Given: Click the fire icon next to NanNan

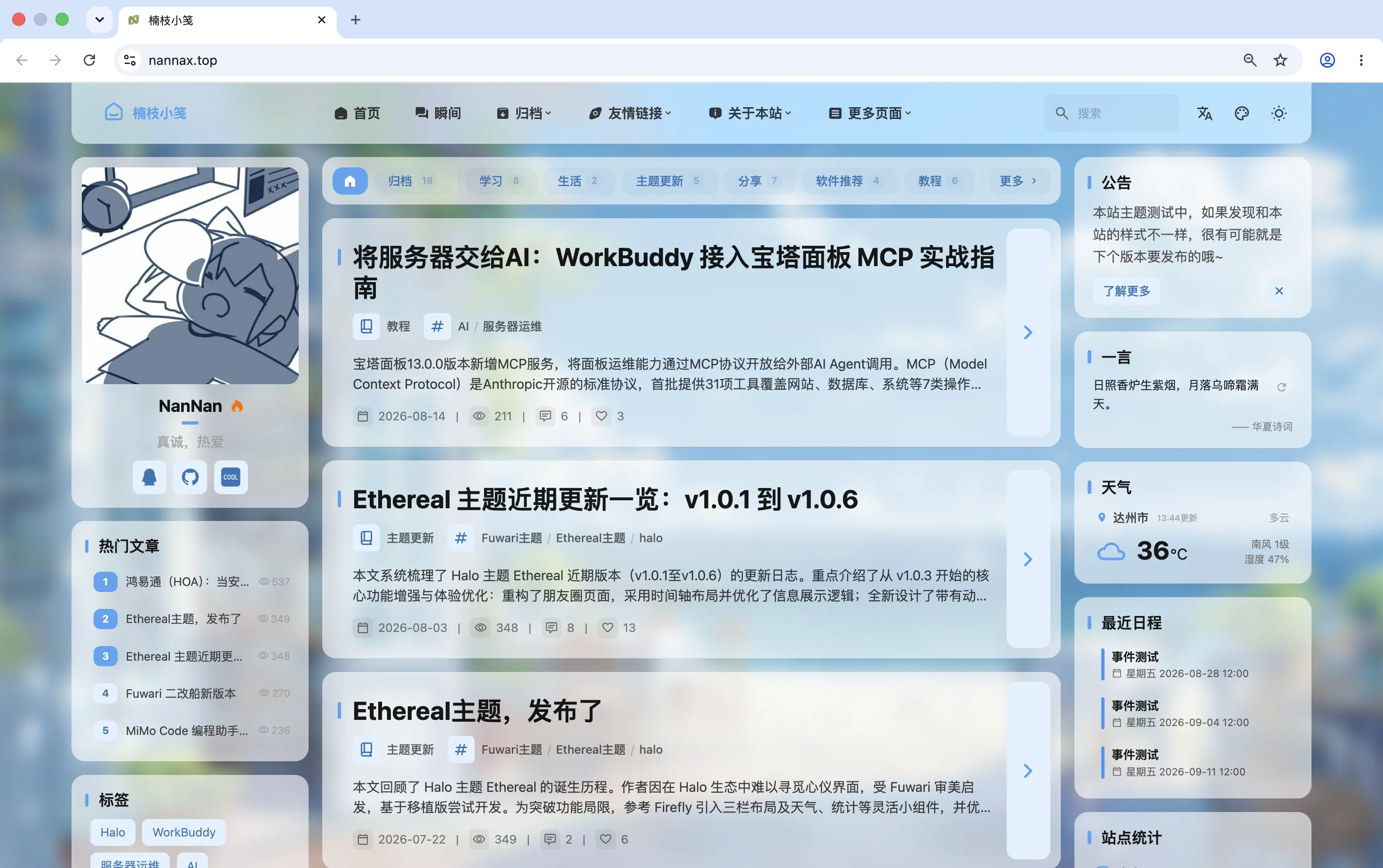Looking at the screenshot, I should pos(237,406).
